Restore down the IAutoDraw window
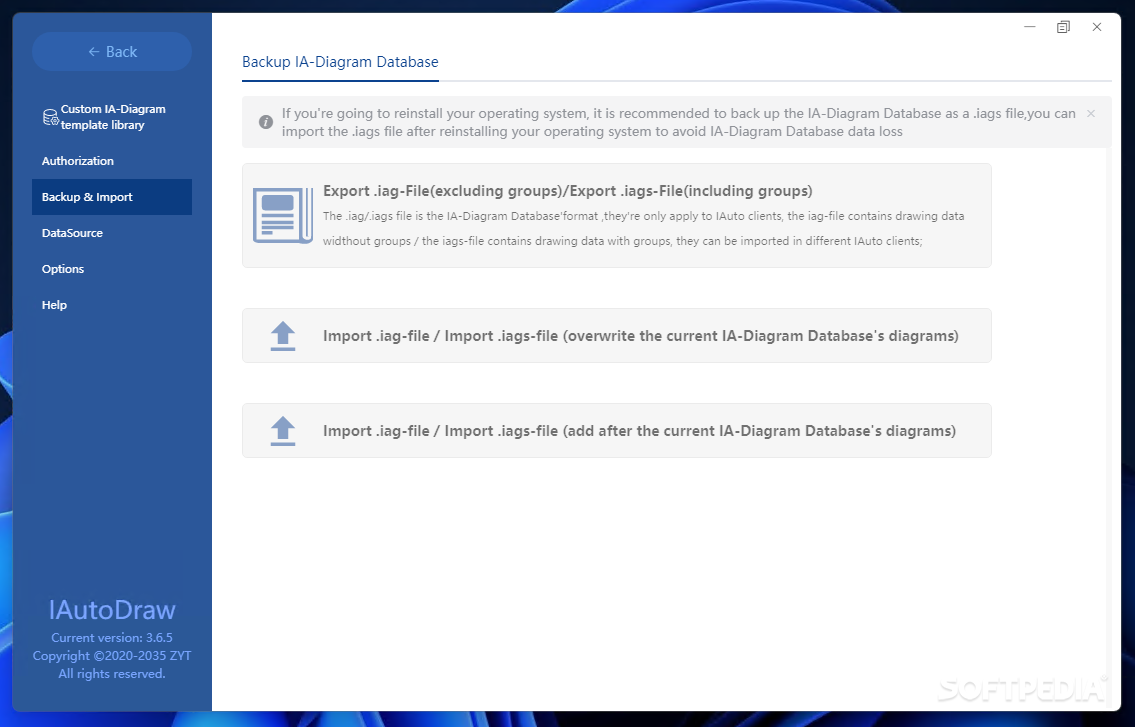Viewport: 1135px width, 727px height. click(1063, 27)
